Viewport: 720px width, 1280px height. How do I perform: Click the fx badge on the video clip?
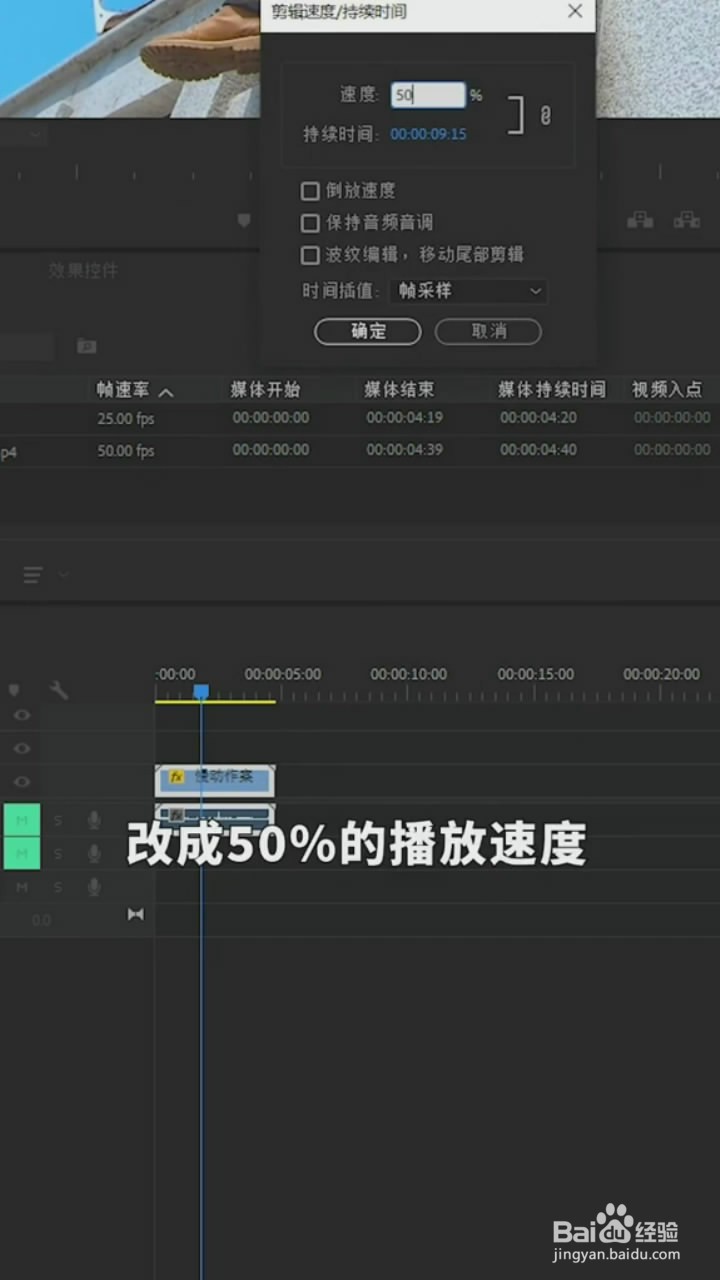(x=177, y=776)
